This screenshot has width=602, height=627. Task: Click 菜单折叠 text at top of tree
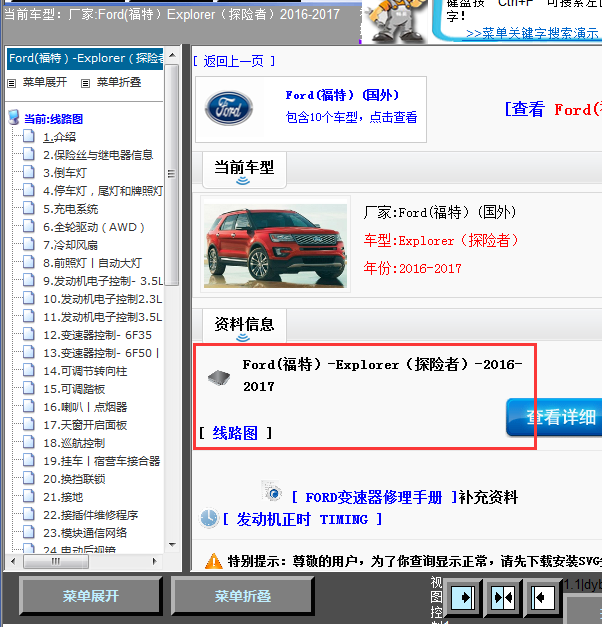[x=119, y=82]
